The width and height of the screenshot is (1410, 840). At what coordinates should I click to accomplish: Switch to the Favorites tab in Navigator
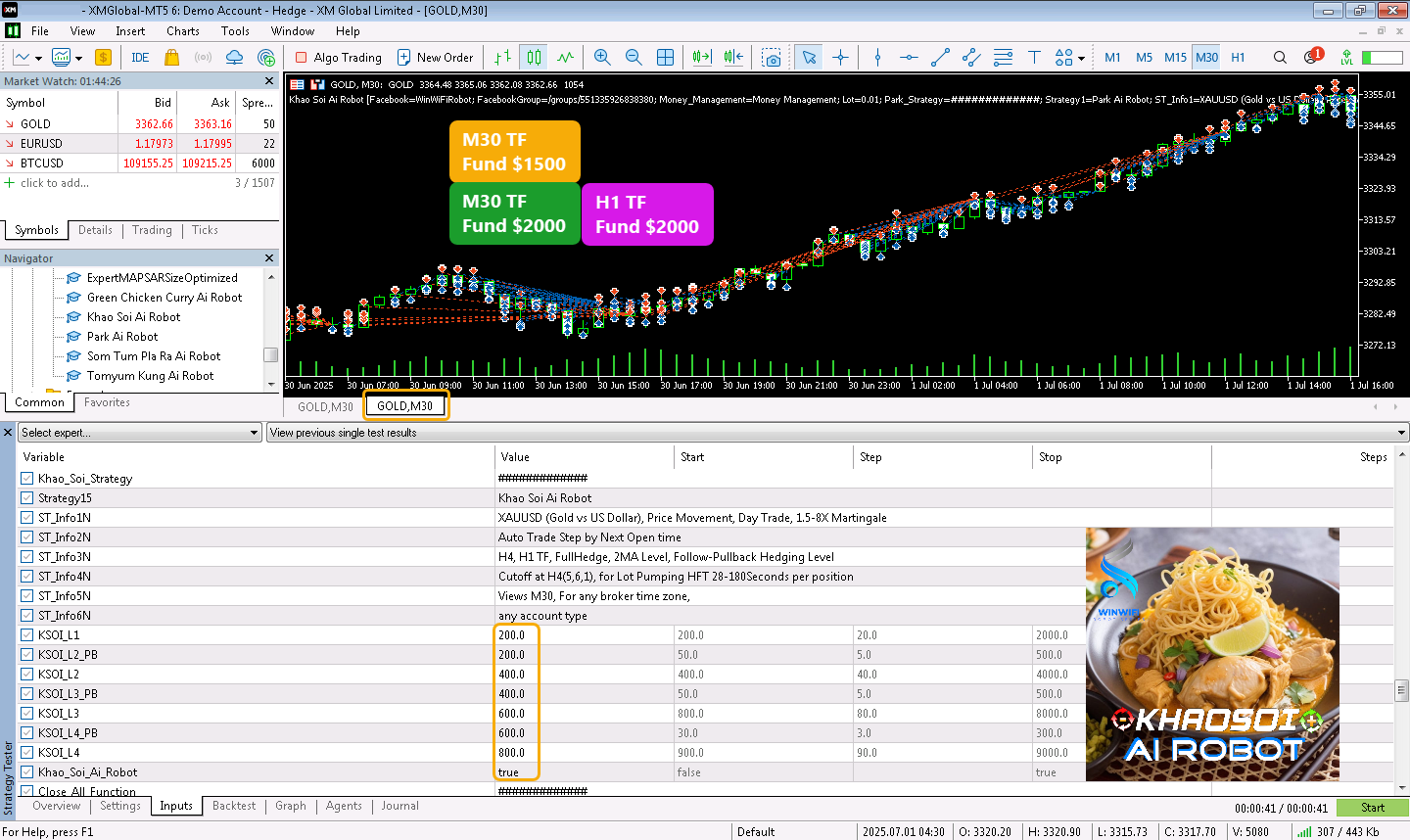107,402
